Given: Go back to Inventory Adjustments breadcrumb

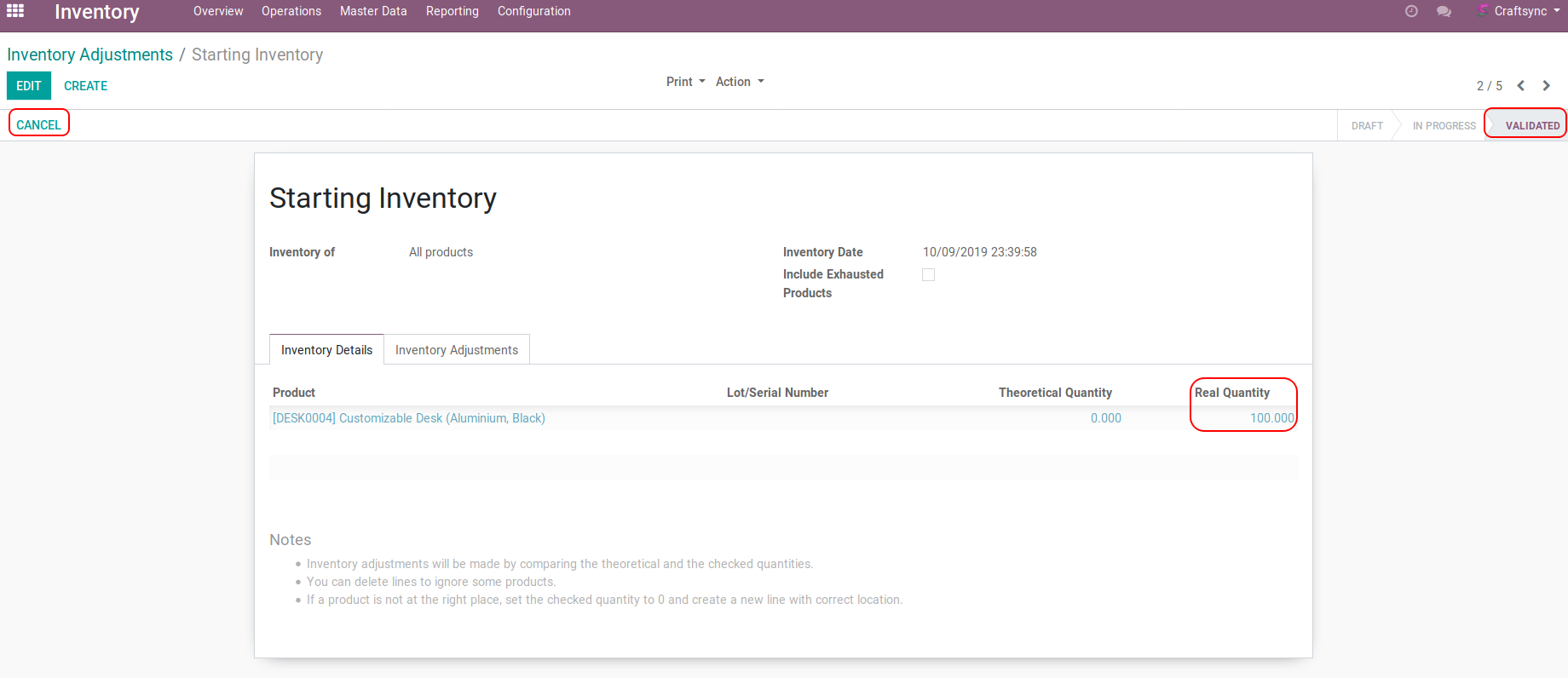Looking at the screenshot, I should point(89,55).
